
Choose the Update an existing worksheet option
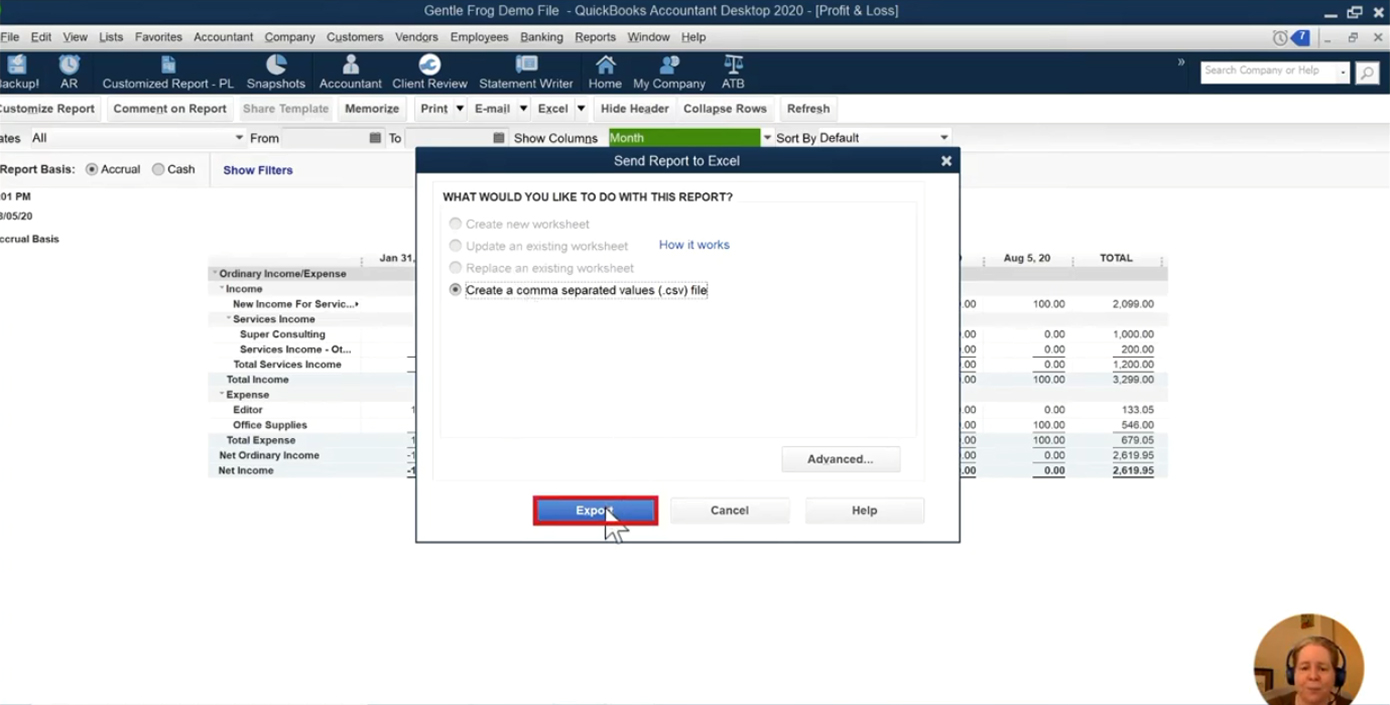[x=456, y=246]
